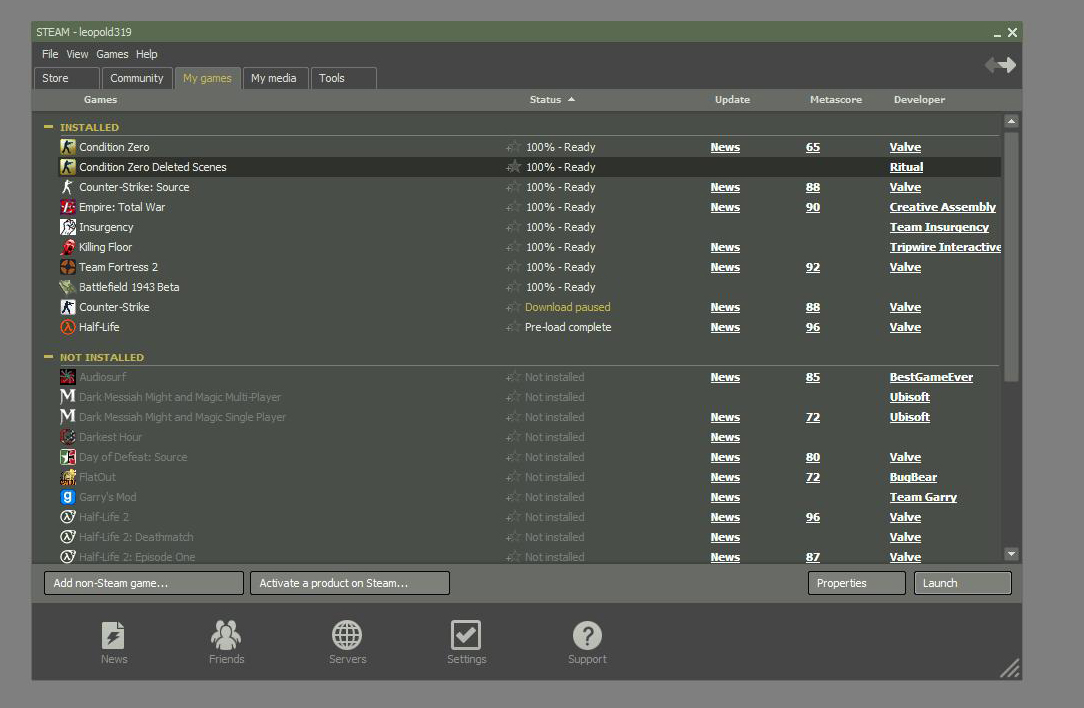Image resolution: width=1084 pixels, height=708 pixels.
Task: Toggle favorite star for Condition Zero Deleted Scenes
Action: coord(513,167)
